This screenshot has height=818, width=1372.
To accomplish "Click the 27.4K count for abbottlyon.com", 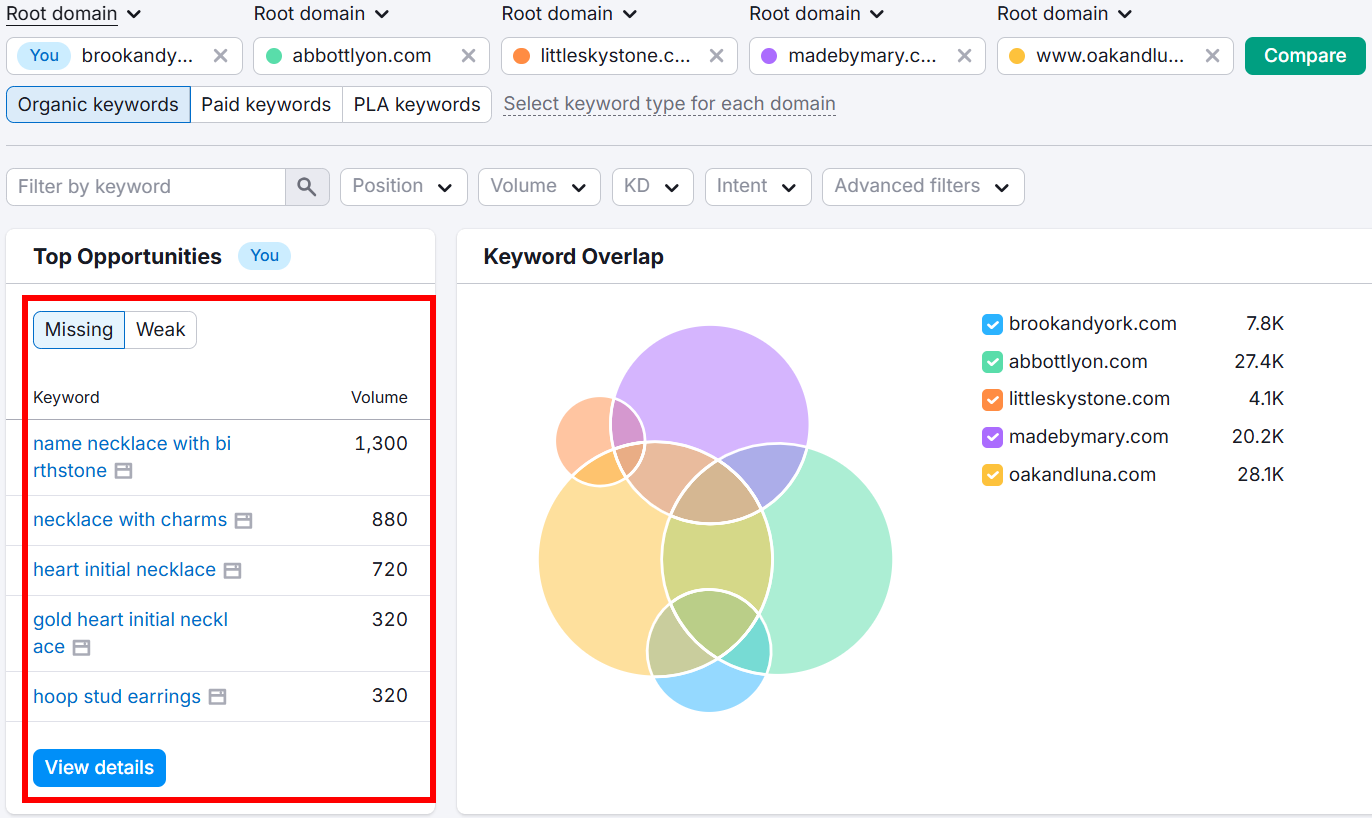I will pyautogui.click(x=1258, y=362).
